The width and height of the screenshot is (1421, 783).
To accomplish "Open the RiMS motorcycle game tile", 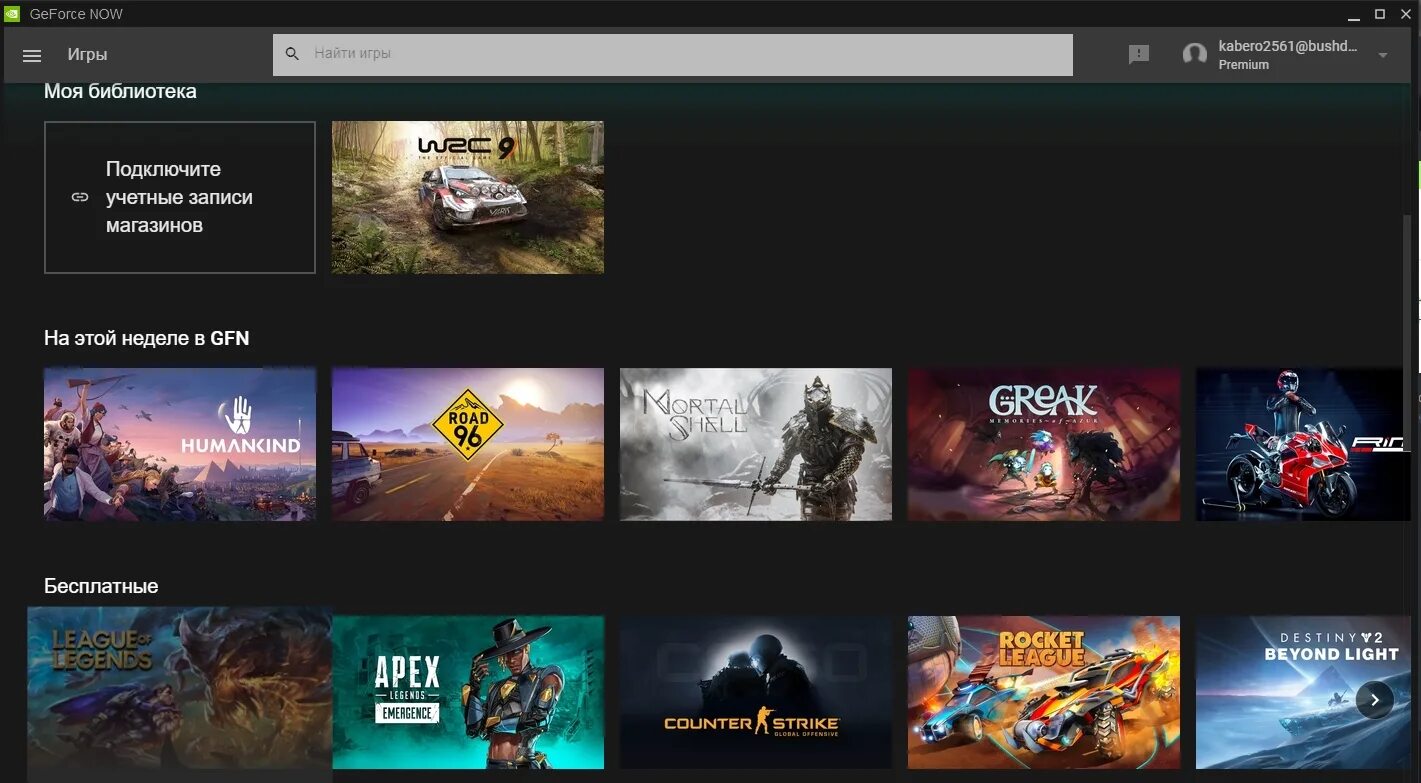I will 1303,444.
